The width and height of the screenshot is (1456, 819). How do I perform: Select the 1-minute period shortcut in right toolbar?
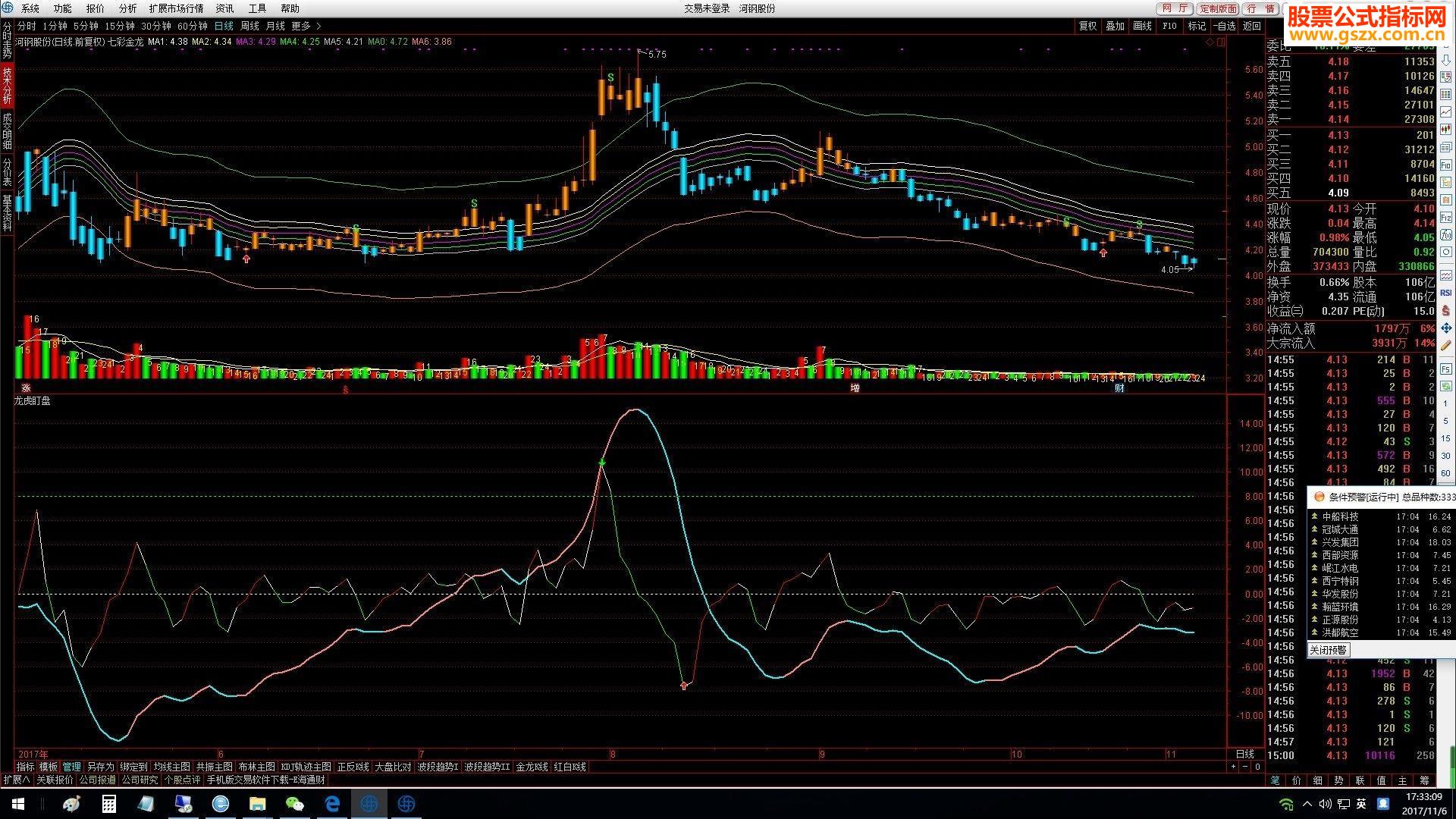[x=1445, y=403]
